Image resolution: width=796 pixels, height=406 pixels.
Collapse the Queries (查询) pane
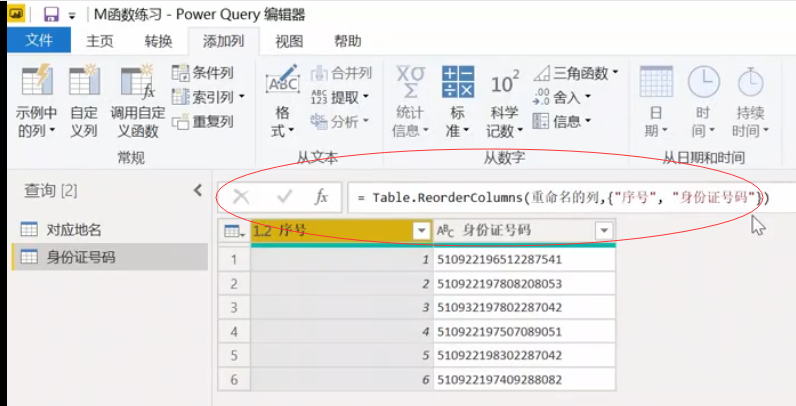point(198,190)
